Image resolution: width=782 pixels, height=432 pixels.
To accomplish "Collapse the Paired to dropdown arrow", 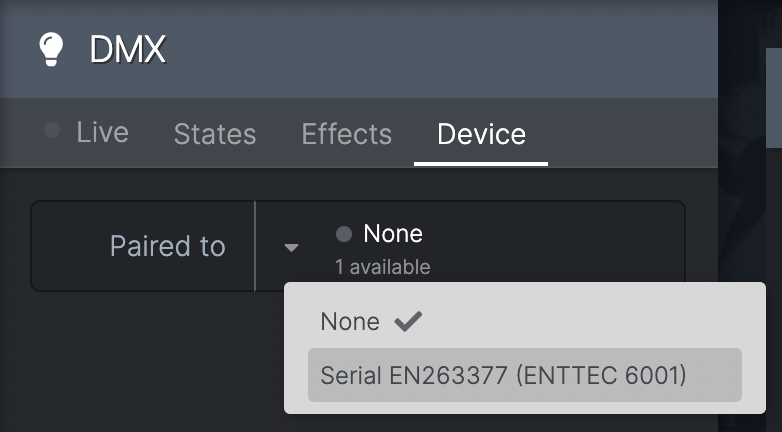I will pos(291,247).
